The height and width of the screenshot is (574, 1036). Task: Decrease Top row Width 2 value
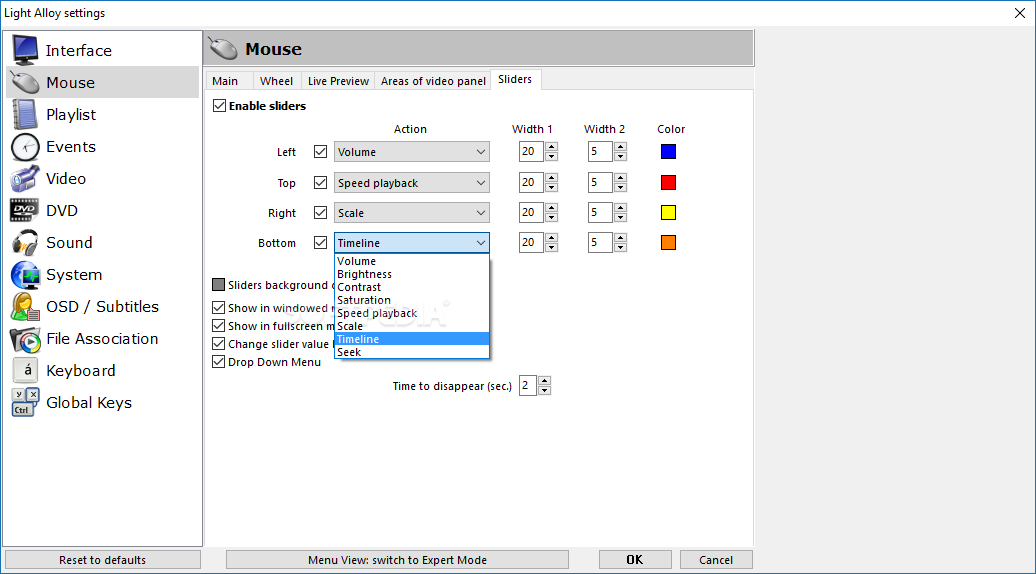pos(620,188)
